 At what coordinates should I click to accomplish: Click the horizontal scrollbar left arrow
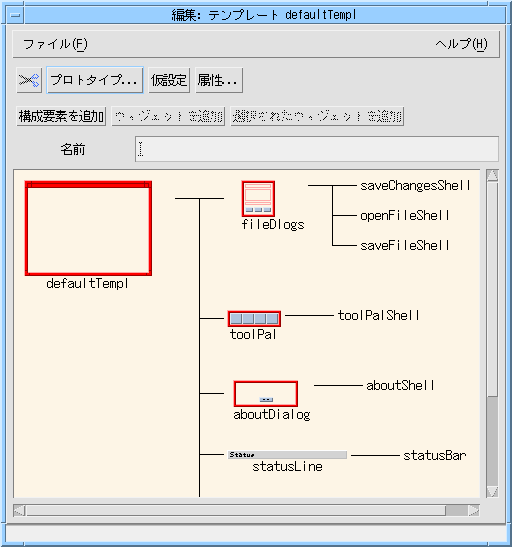pos(19,511)
